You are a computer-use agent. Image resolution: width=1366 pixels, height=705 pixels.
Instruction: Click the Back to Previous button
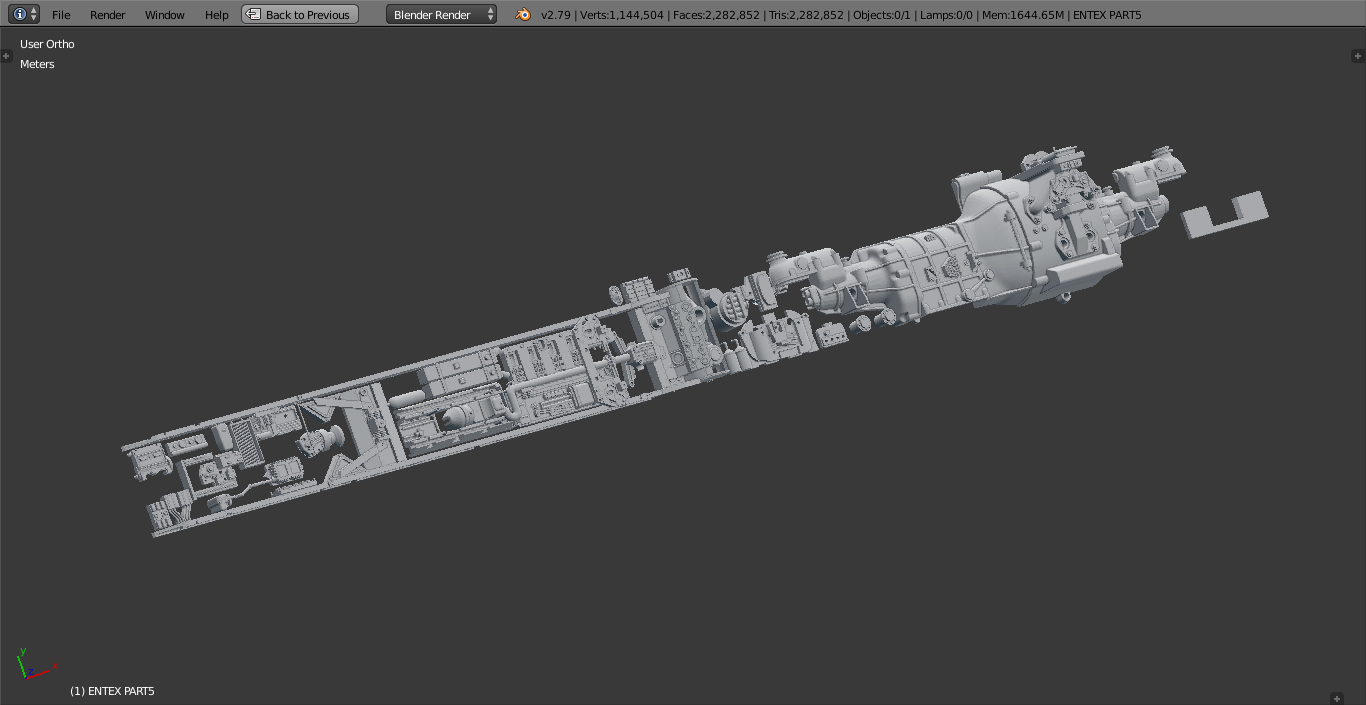(x=300, y=14)
